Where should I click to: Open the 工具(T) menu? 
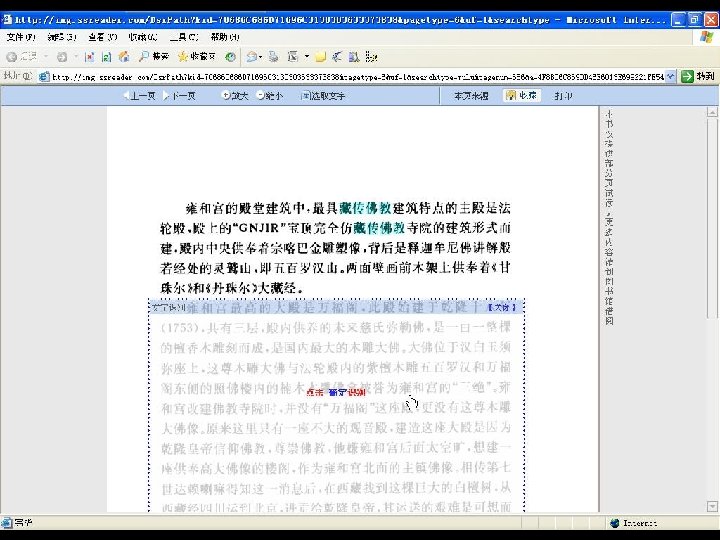184,37
